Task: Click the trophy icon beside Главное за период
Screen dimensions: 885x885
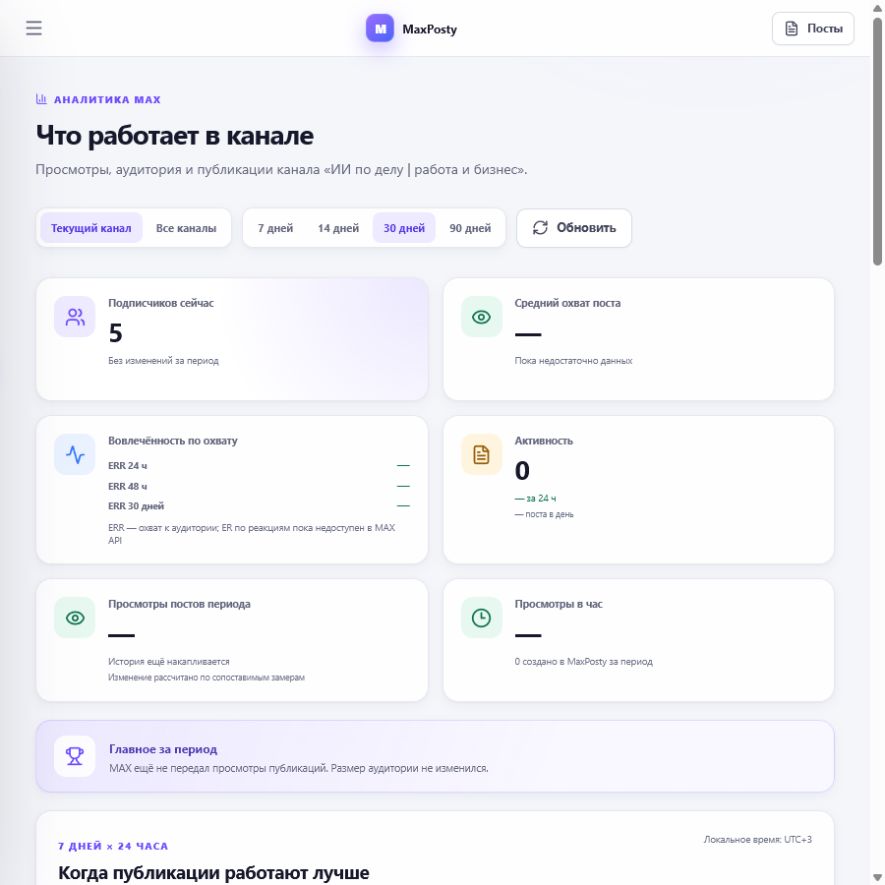Action: 75,756
